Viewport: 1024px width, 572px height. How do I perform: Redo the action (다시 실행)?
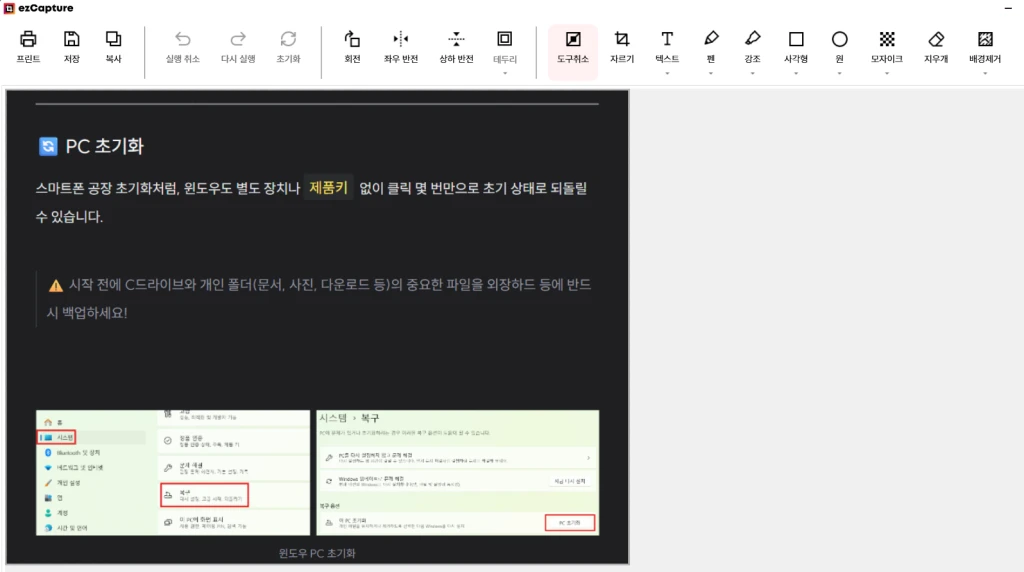pos(238,47)
